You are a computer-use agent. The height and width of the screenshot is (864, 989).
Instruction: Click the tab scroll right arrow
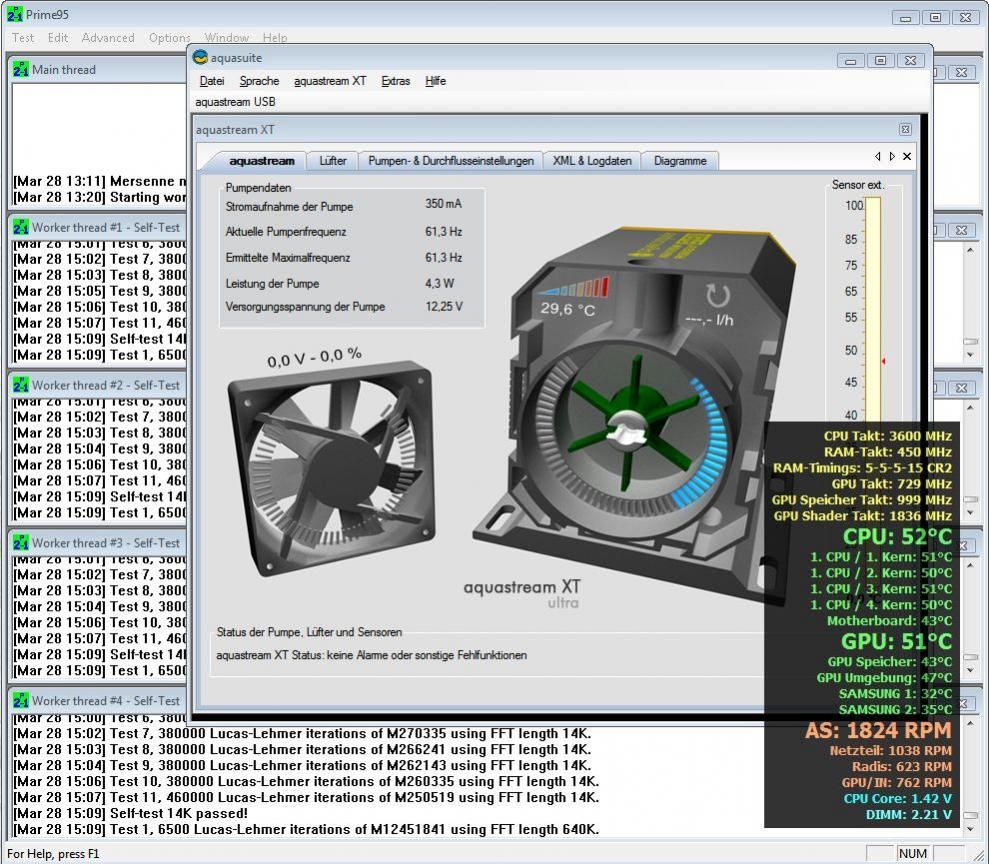point(892,156)
